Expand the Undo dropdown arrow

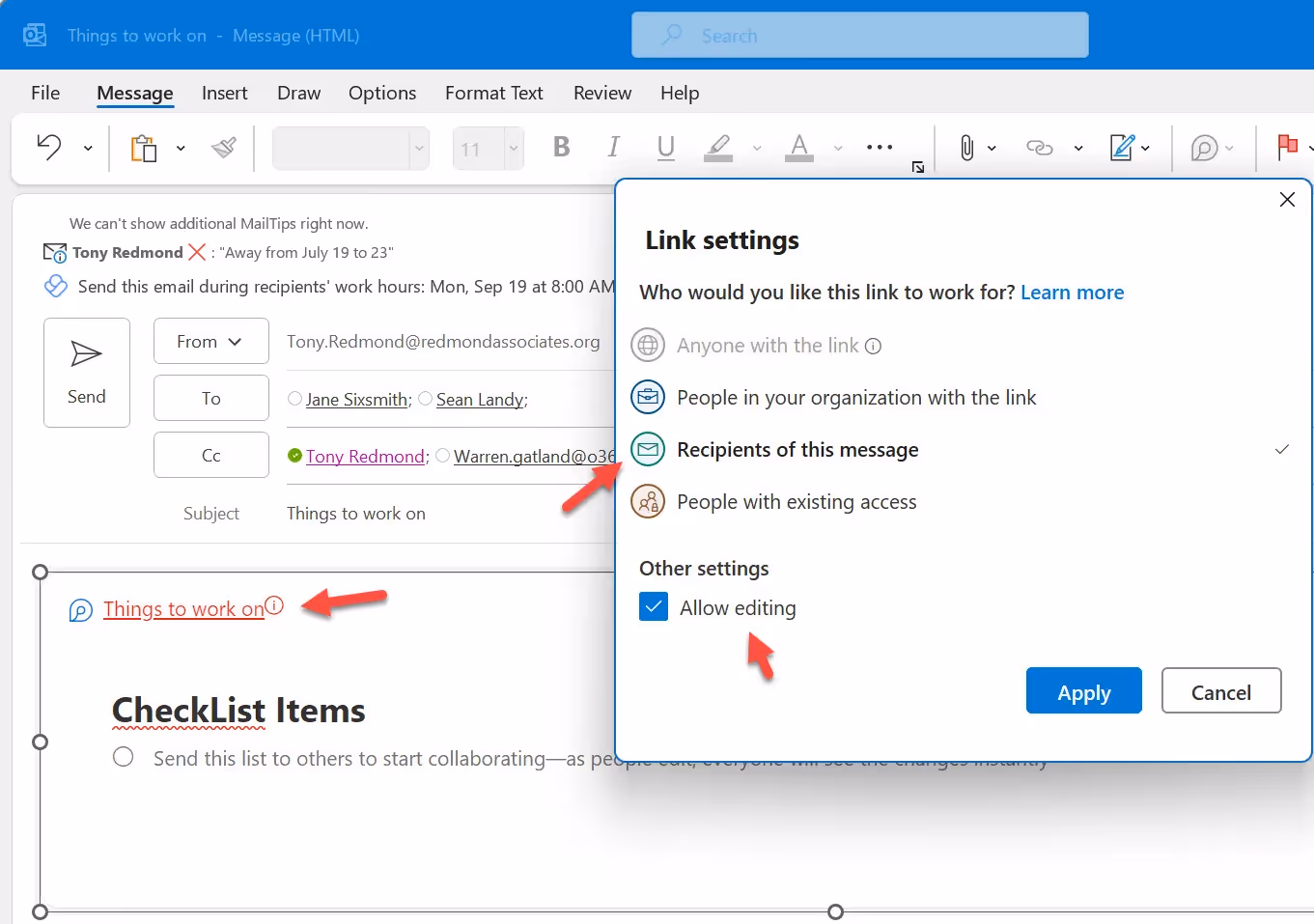(x=88, y=149)
